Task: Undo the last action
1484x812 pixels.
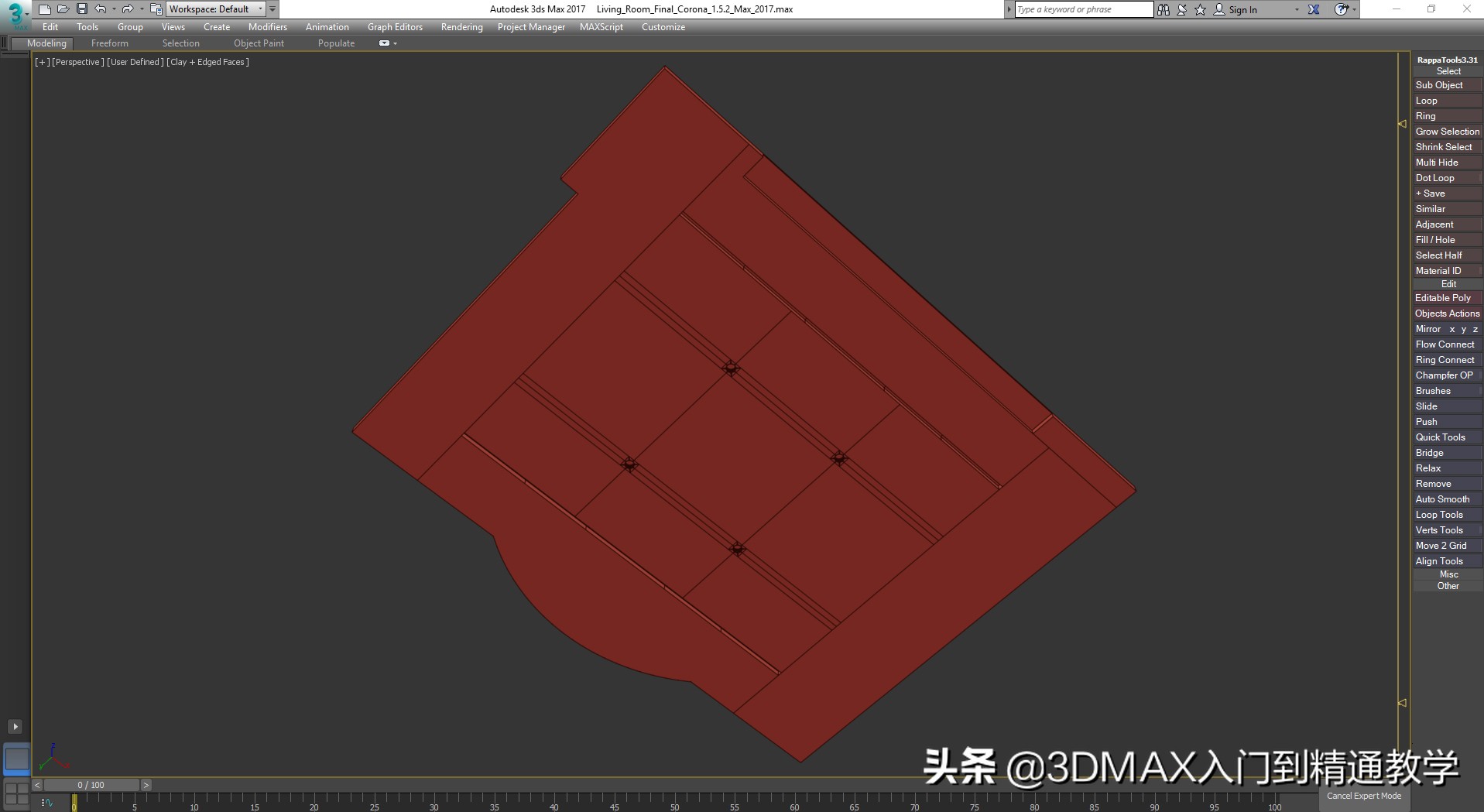Action: click(101, 9)
